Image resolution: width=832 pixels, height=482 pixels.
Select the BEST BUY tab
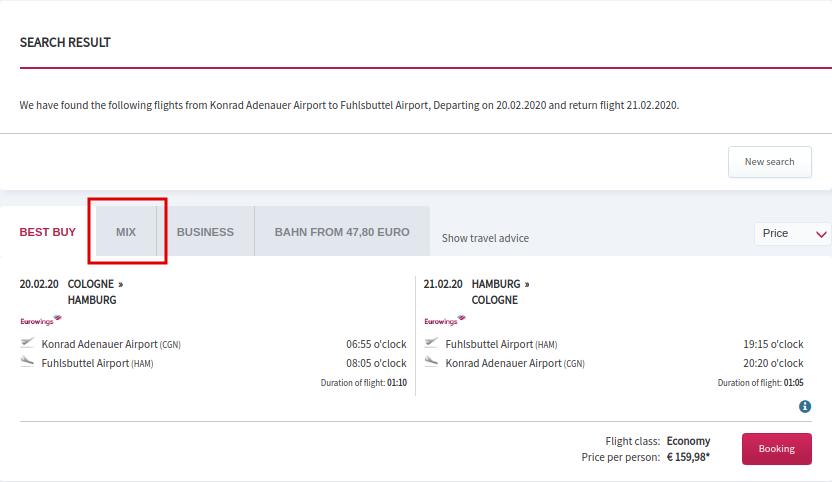point(48,232)
